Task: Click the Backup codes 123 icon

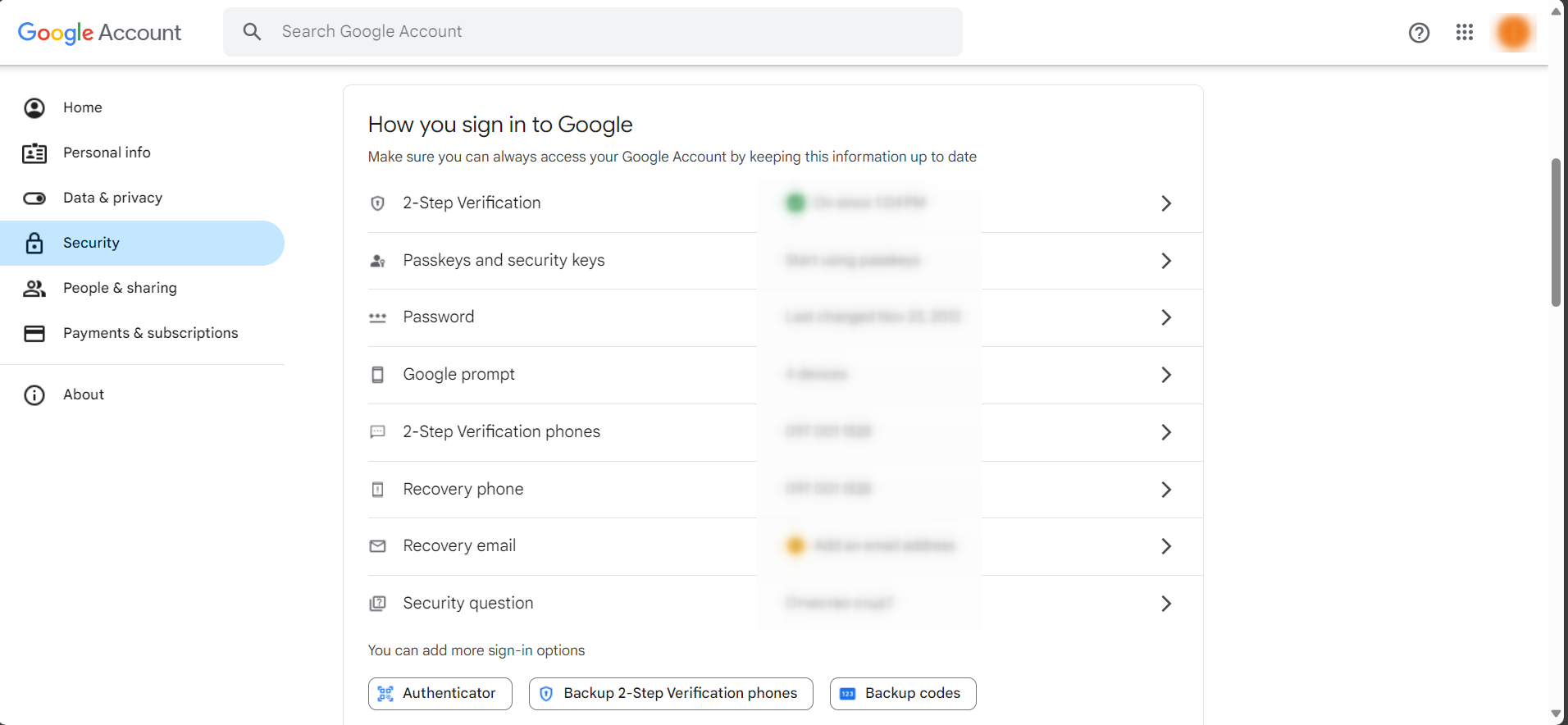Action: (848, 694)
